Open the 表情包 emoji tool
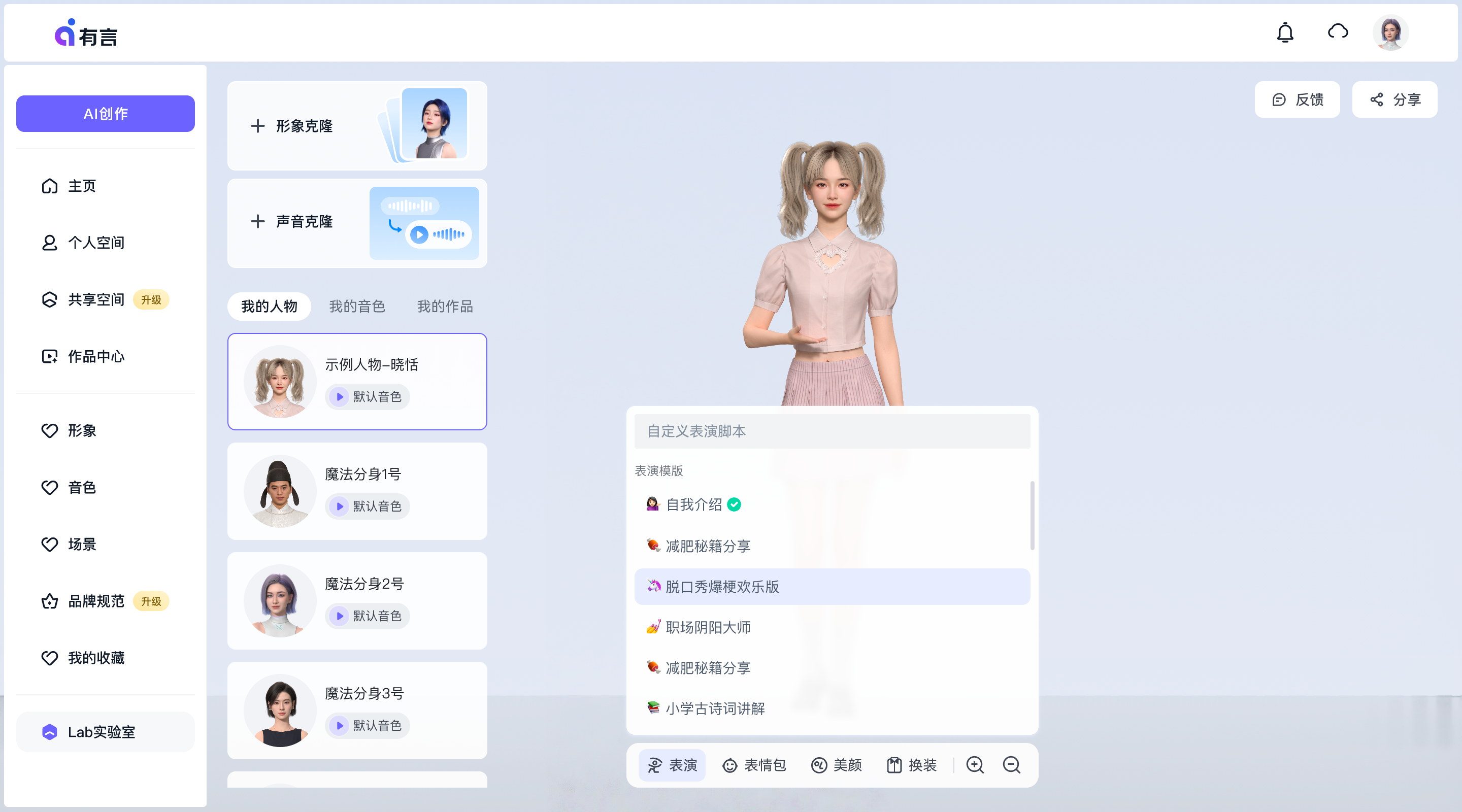The width and height of the screenshot is (1462, 812). (754, 765)
